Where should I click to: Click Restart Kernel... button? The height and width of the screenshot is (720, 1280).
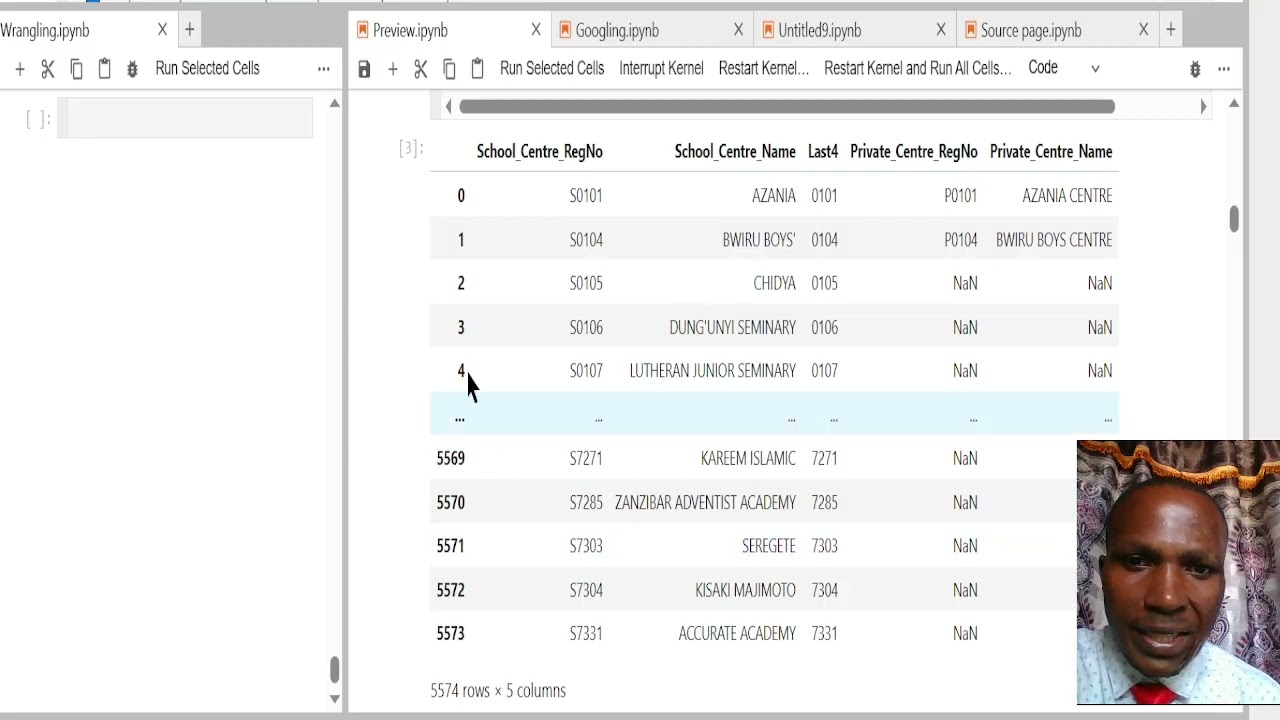point(764,68)
